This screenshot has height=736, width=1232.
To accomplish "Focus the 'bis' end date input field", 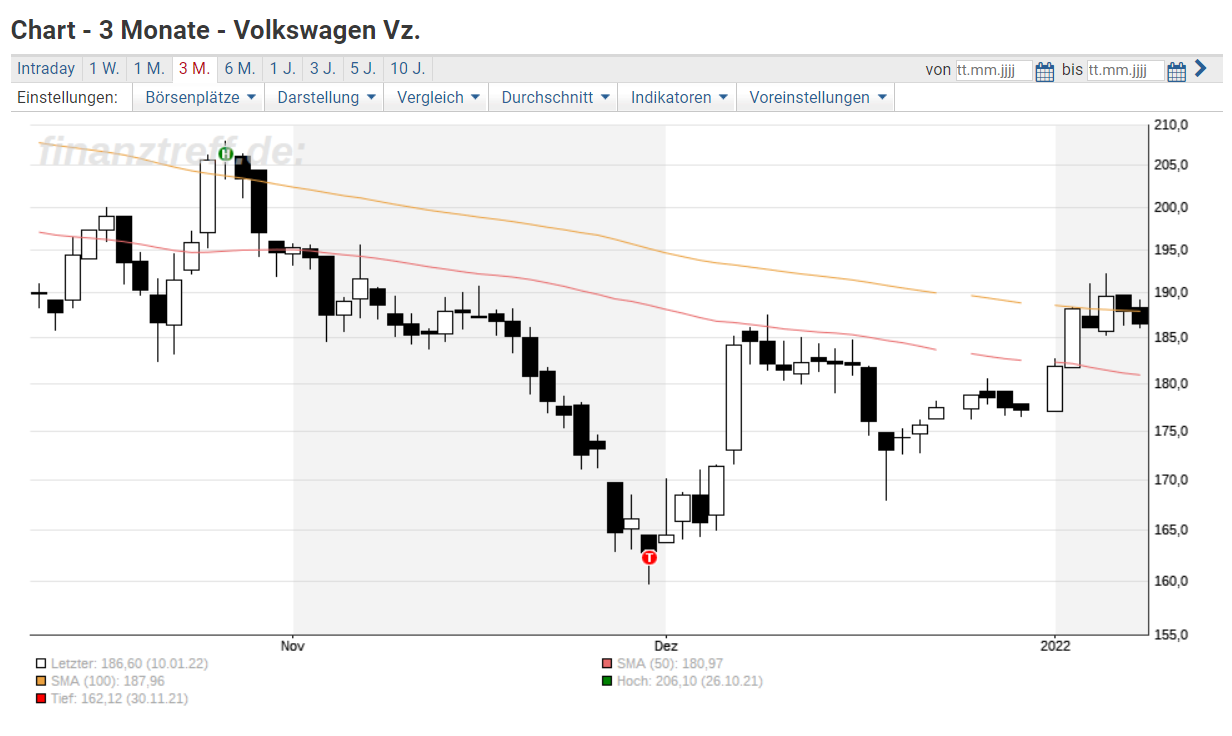I will tap(1126, 70).
